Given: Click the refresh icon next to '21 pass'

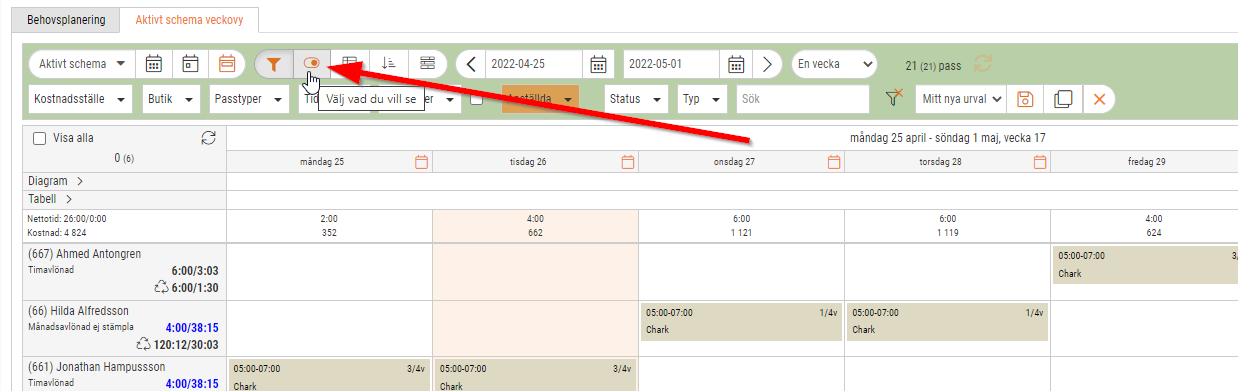Looking at the screenshot, I should [983, 64].
